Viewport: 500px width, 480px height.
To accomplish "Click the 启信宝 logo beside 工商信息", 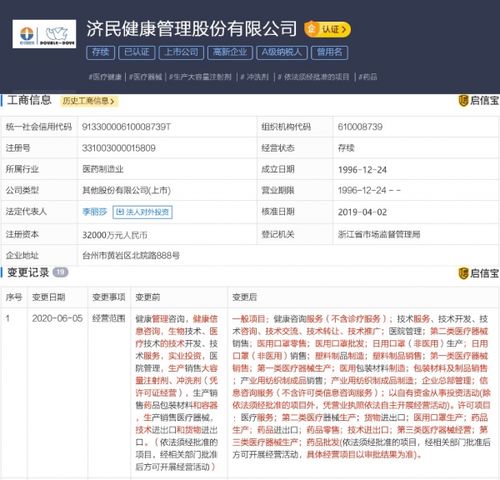I will click(479, 101).
